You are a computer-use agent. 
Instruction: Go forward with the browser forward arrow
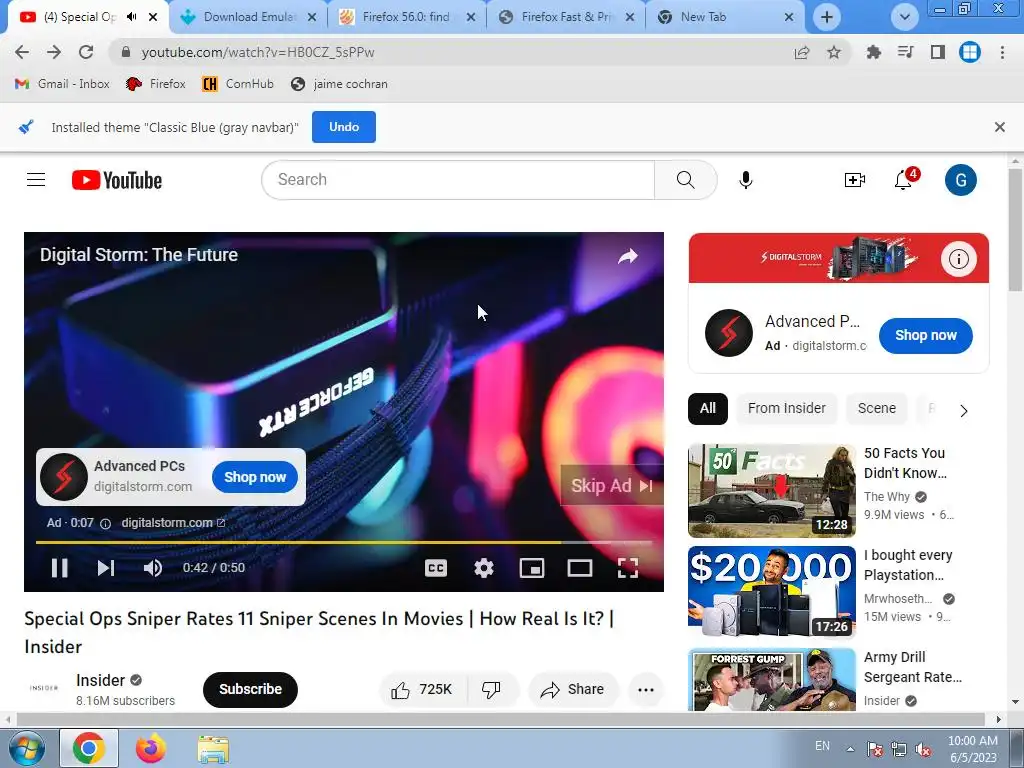54,52
